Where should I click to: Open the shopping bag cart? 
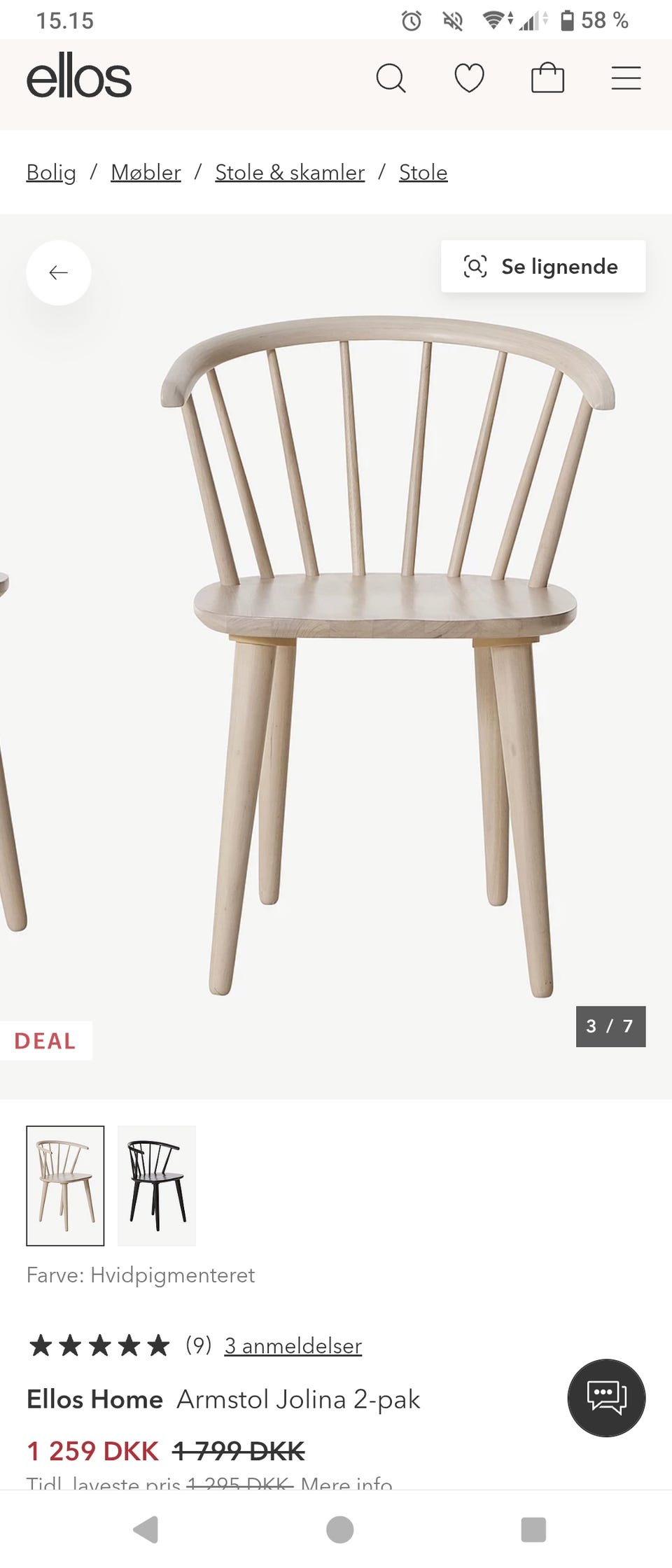(x=547, y=78)
